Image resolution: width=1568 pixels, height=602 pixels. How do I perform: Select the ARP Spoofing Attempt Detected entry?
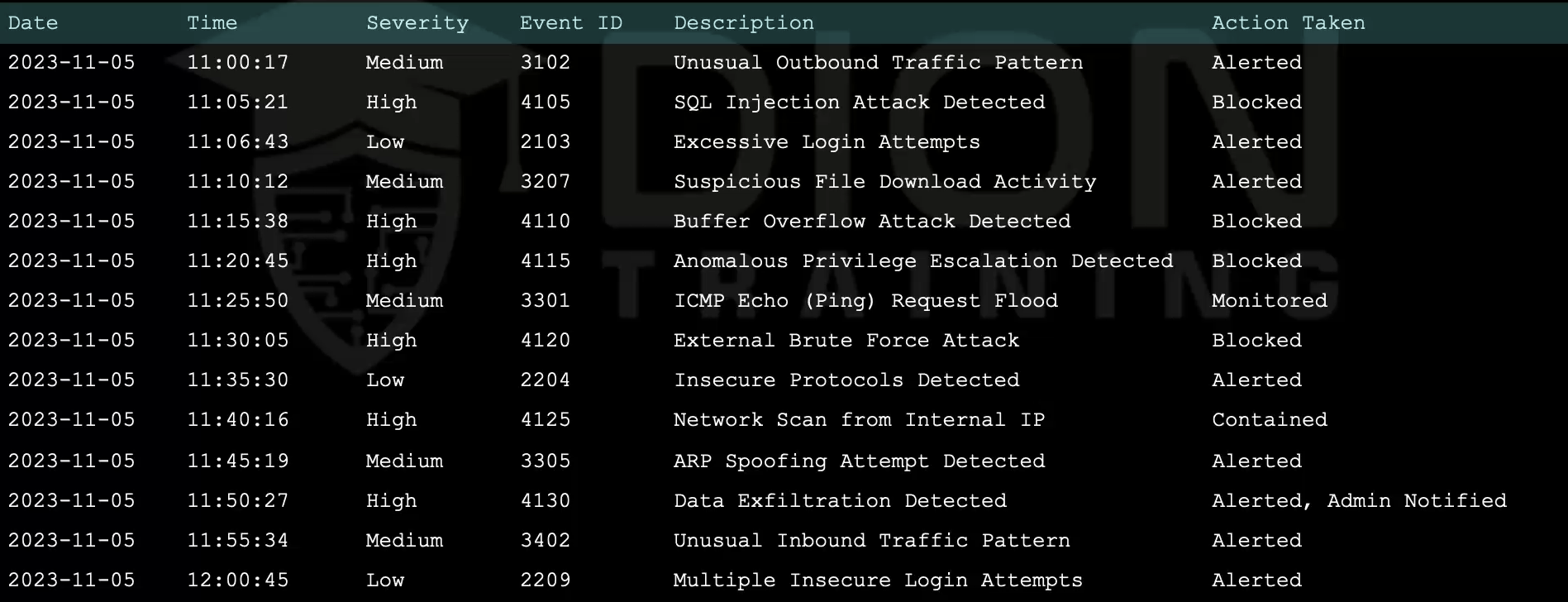tap(859, 461)
